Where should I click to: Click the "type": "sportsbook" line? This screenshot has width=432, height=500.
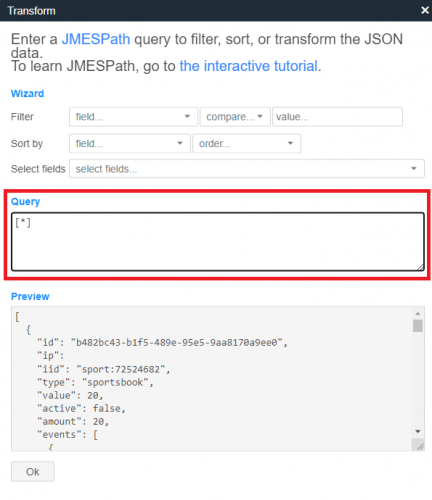pos(95,382)
